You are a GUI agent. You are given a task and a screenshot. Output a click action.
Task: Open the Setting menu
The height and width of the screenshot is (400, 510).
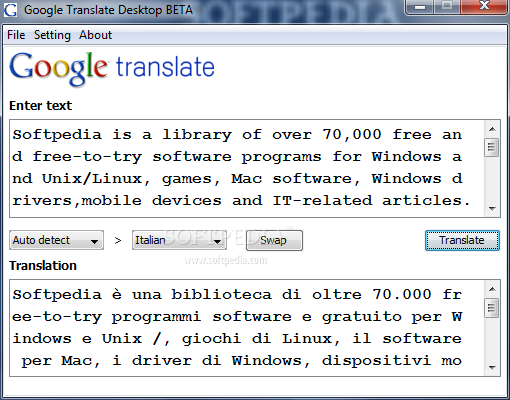coord(52,35)
